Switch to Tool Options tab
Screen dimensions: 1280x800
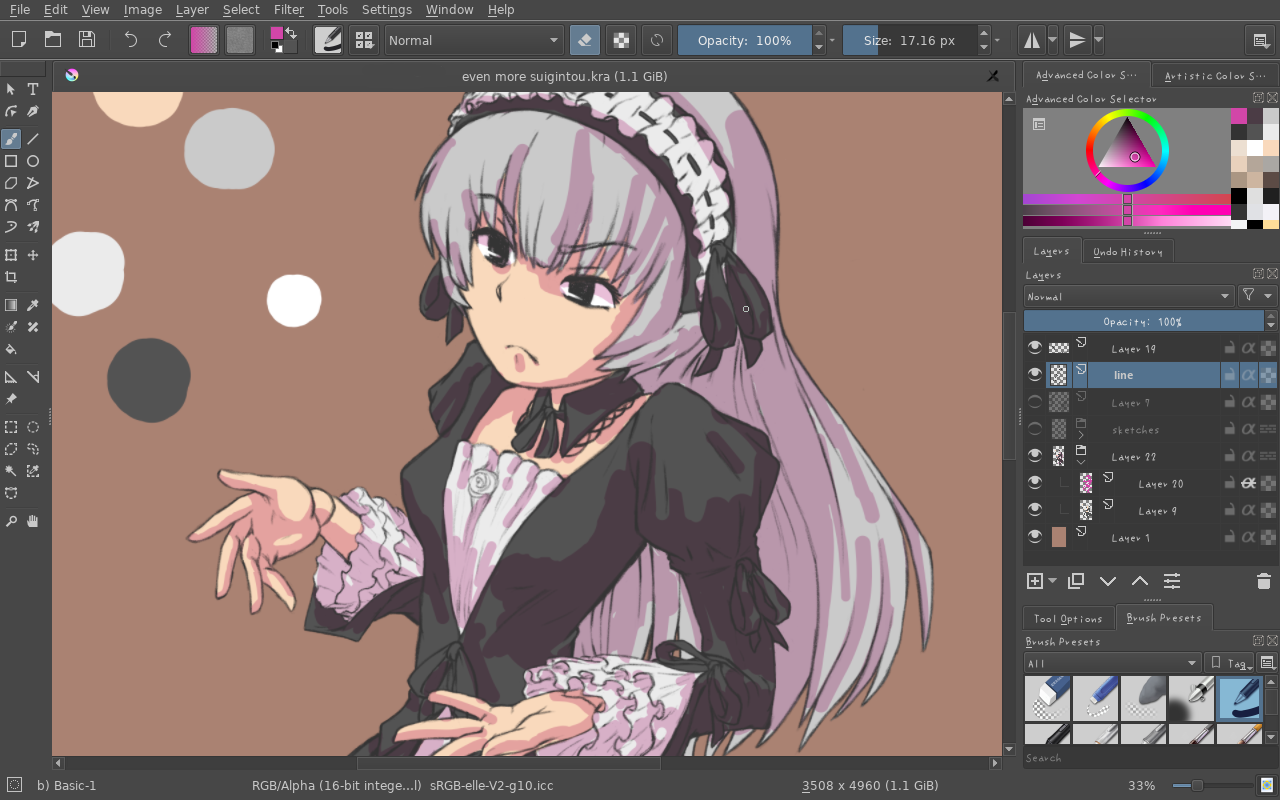coord(1068,618)
